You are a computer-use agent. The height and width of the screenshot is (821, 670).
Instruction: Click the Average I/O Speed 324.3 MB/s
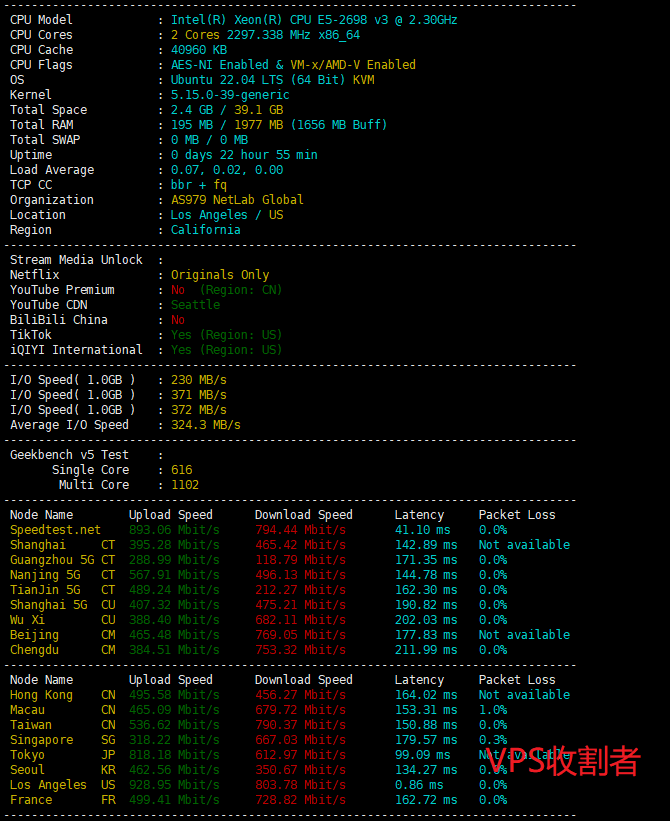coord(205,425)
